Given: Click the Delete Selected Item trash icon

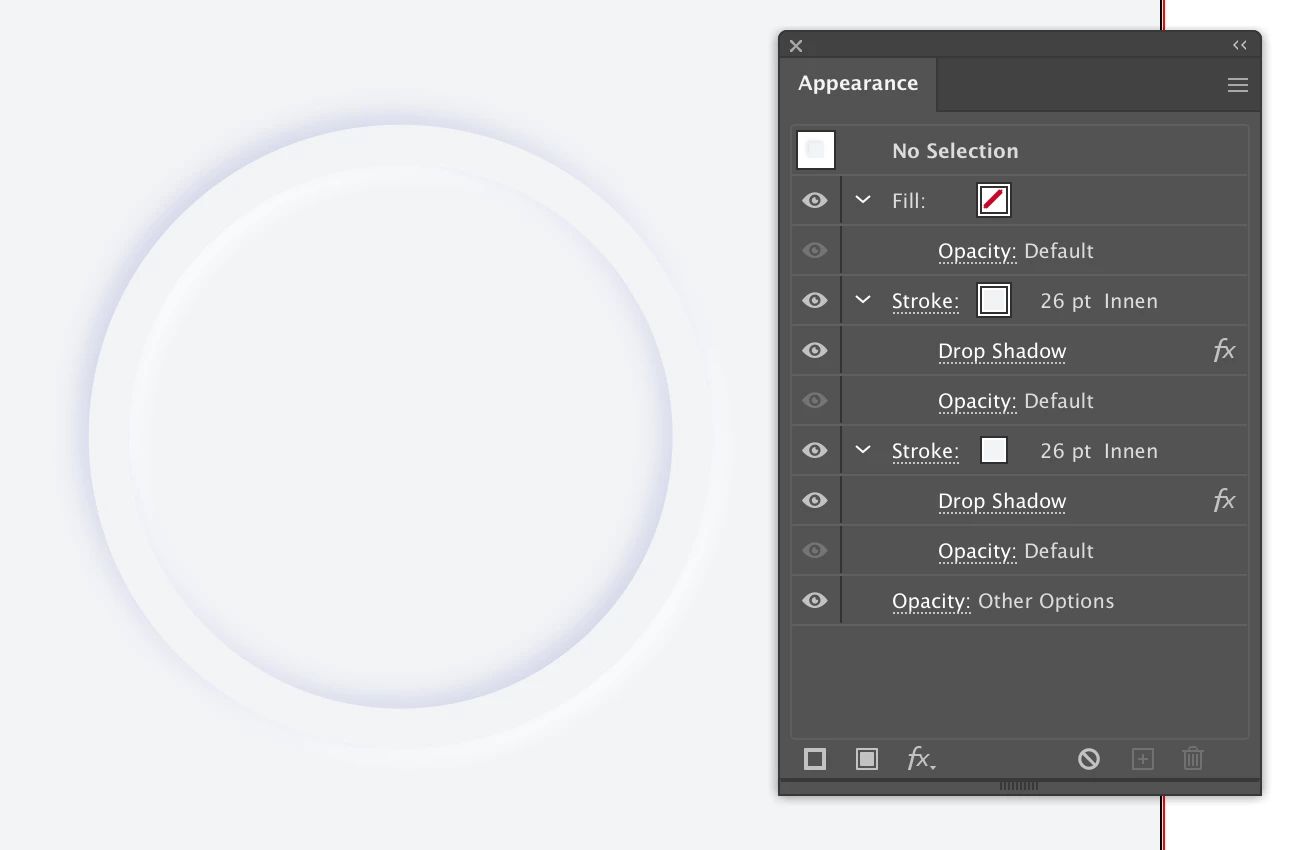Looking at the screenshot, I should (x=1193, y=759).
